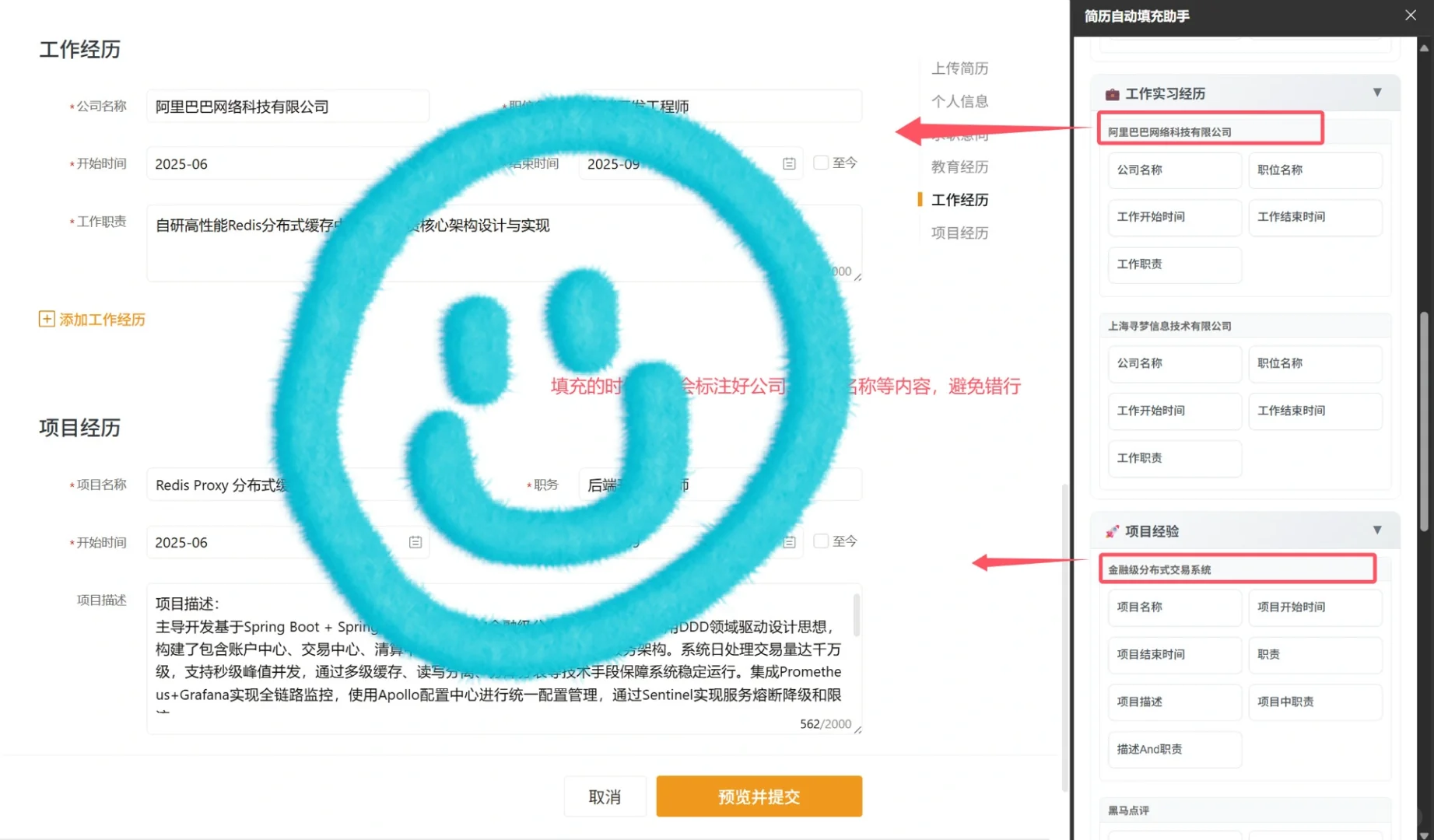The image size is (1434, 840).
Task: Click the 取消 button
Action: tap(605, 796)
